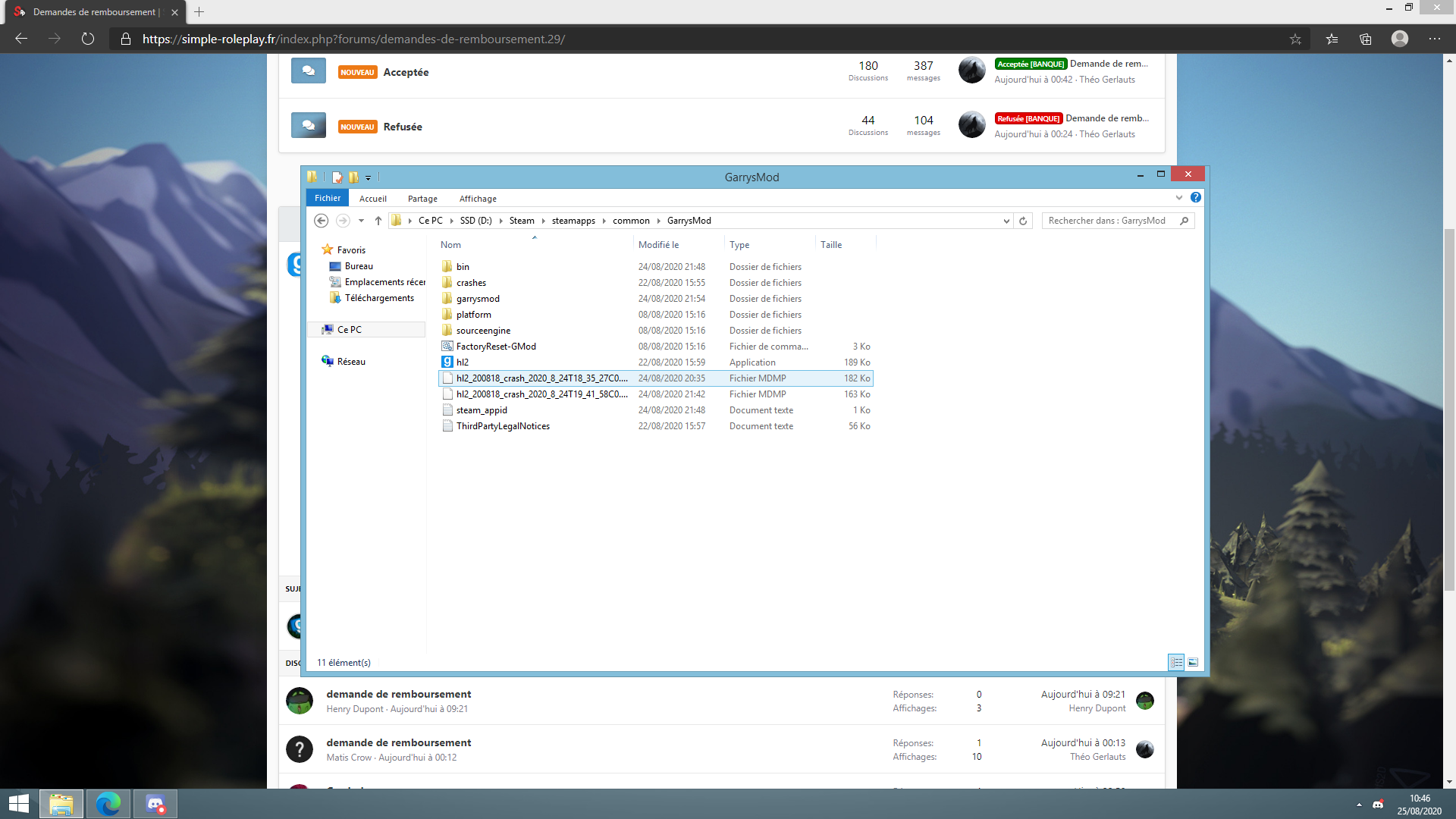Open browser collections icon
Viewport: 1456px width, 819px height.
click(1366, 39)
